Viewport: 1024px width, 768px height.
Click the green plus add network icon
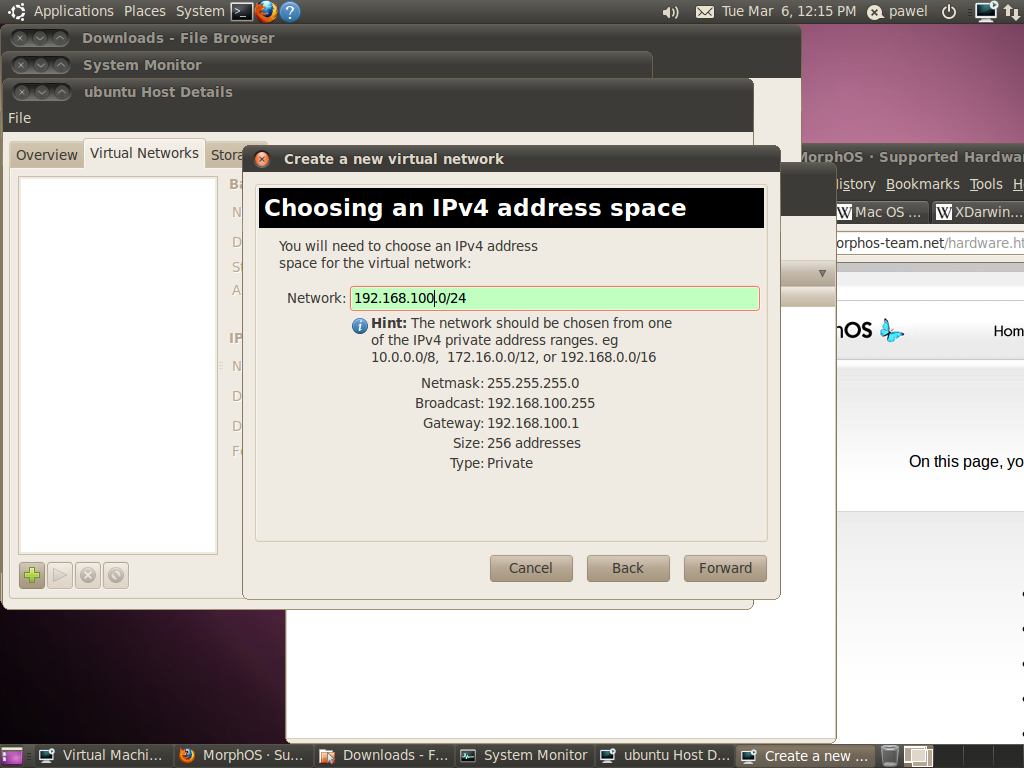tap(32, 575)
